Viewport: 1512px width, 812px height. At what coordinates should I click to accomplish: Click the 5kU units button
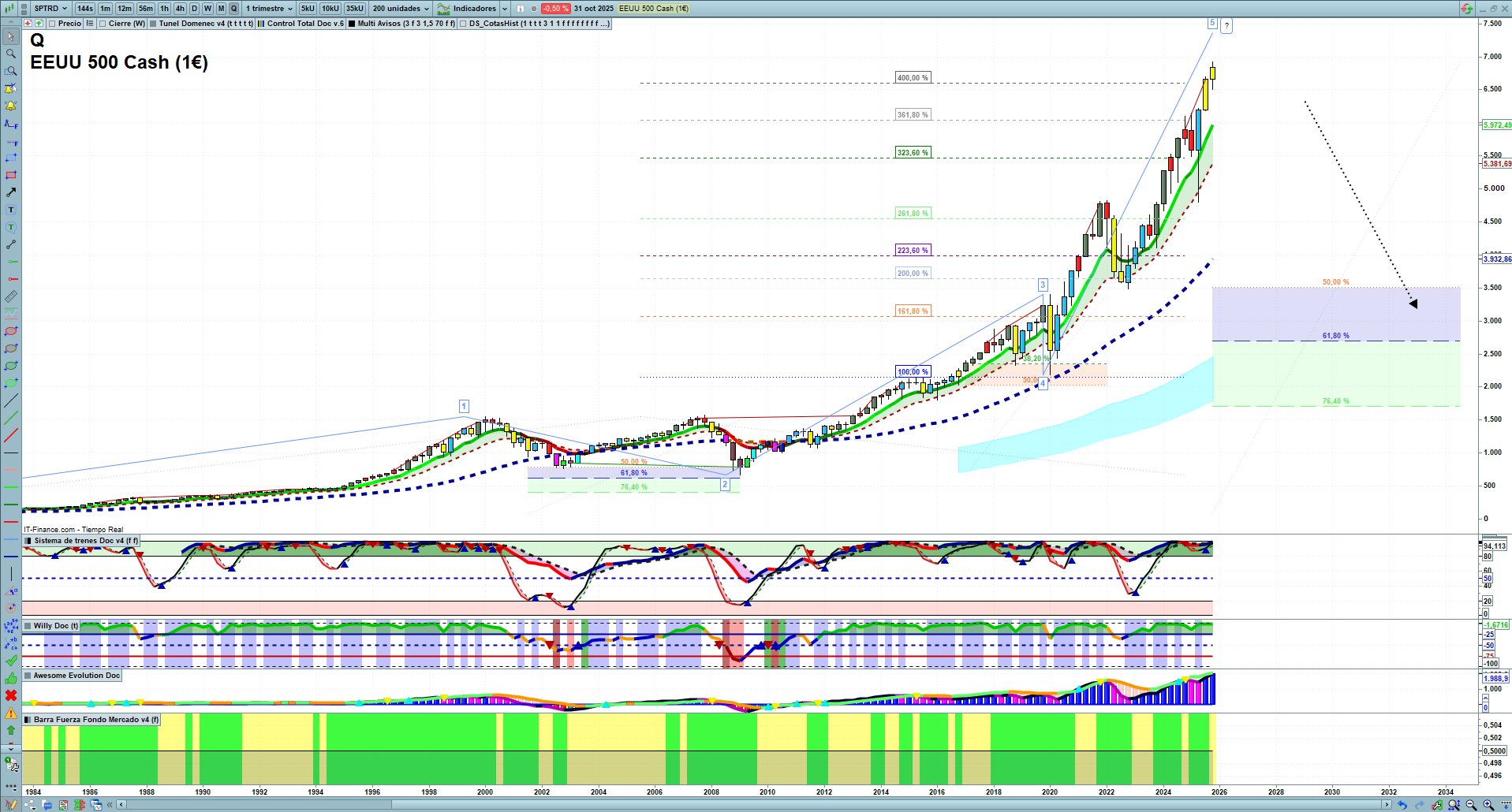[x=308, y=9]
